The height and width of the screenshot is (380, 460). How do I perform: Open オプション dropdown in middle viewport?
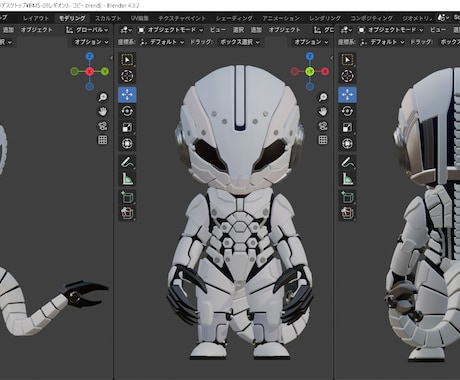coord(311,42)
